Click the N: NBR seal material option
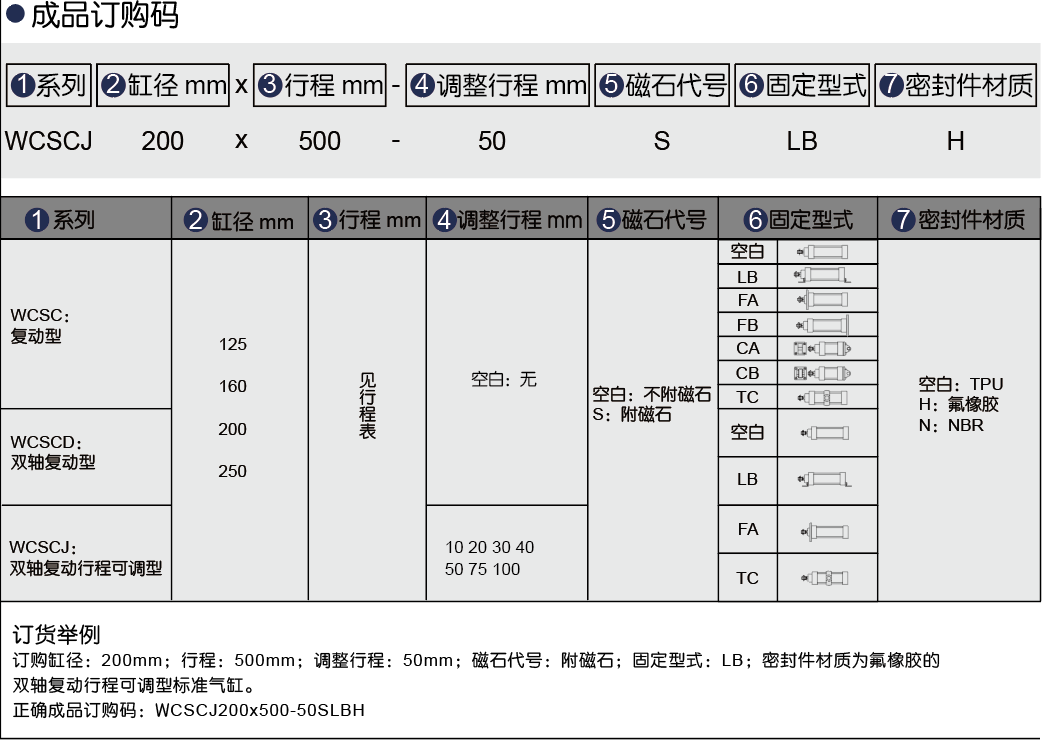 (x=951, y=425)
